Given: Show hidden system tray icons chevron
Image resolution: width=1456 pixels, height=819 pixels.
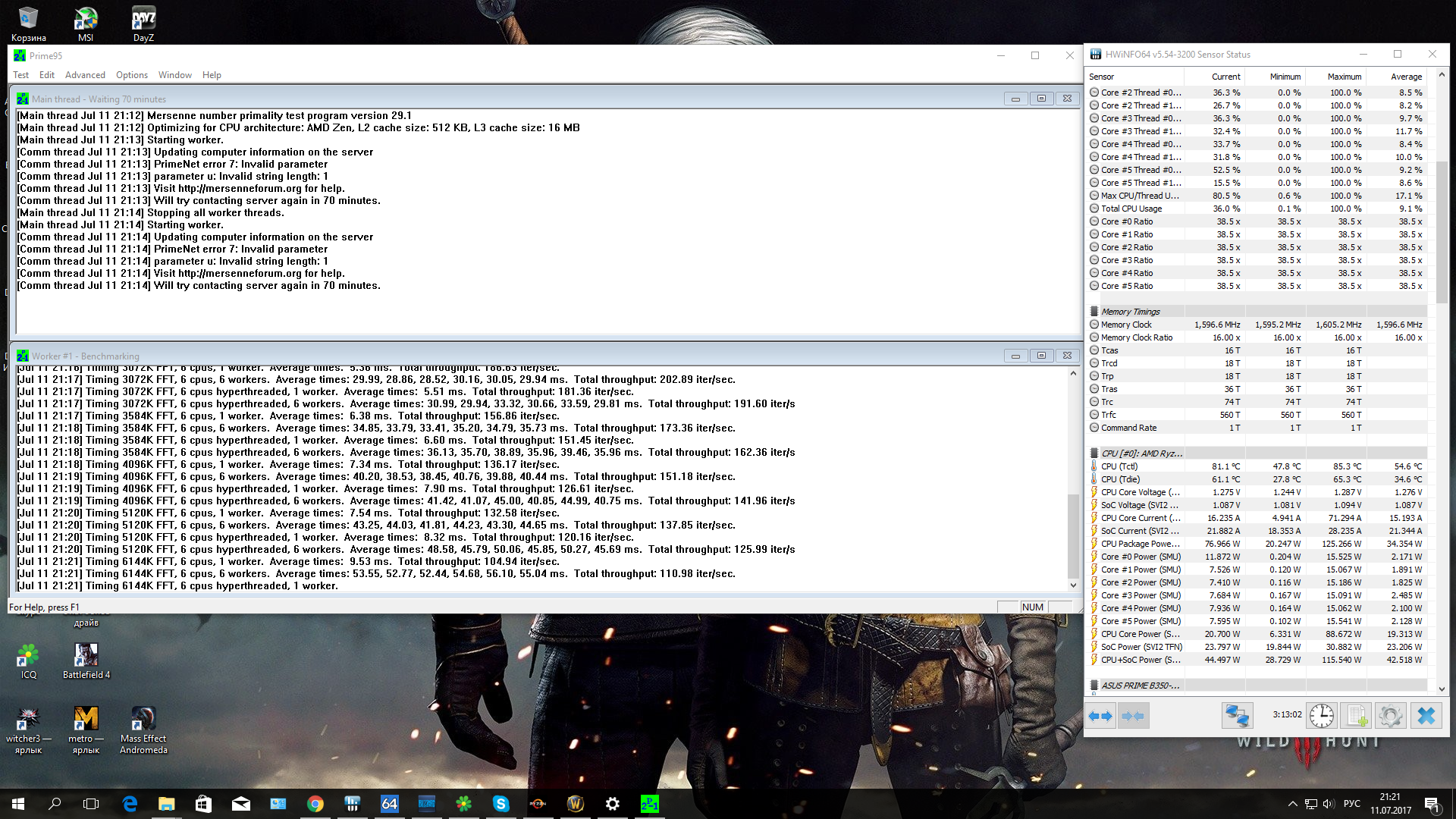Looking at the screenshot, I should [1292, 804].
